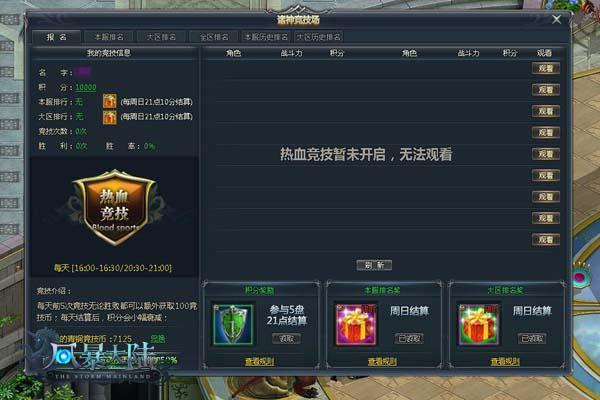
Task: Open the 大区排名 tab
Action: 161,37
